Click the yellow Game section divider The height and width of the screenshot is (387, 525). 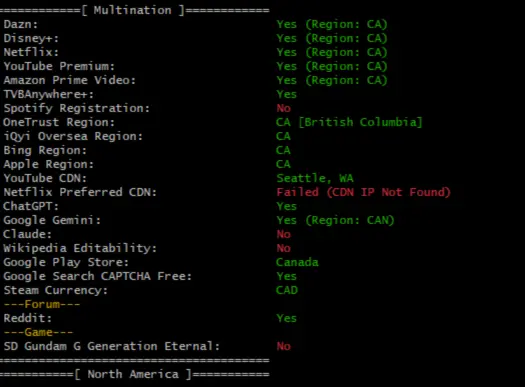[x=39, y=332]
